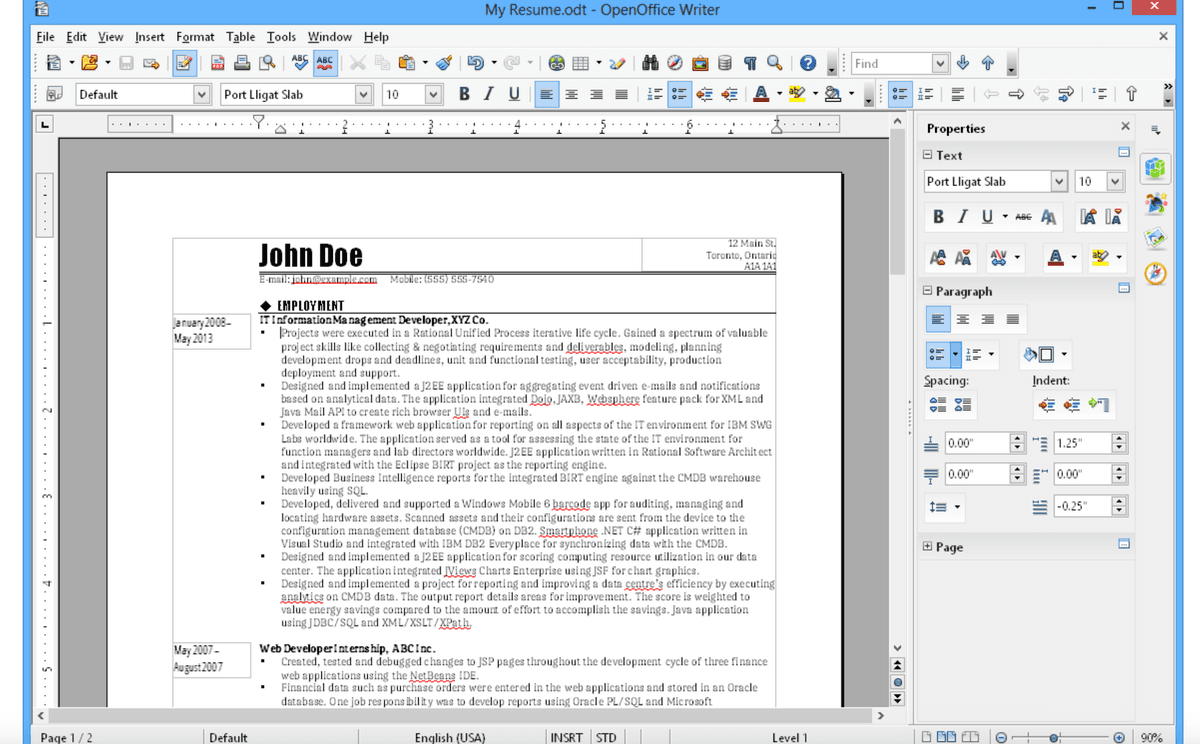
Task: Insert a table from the toolbar
Action: coord(580,61)
